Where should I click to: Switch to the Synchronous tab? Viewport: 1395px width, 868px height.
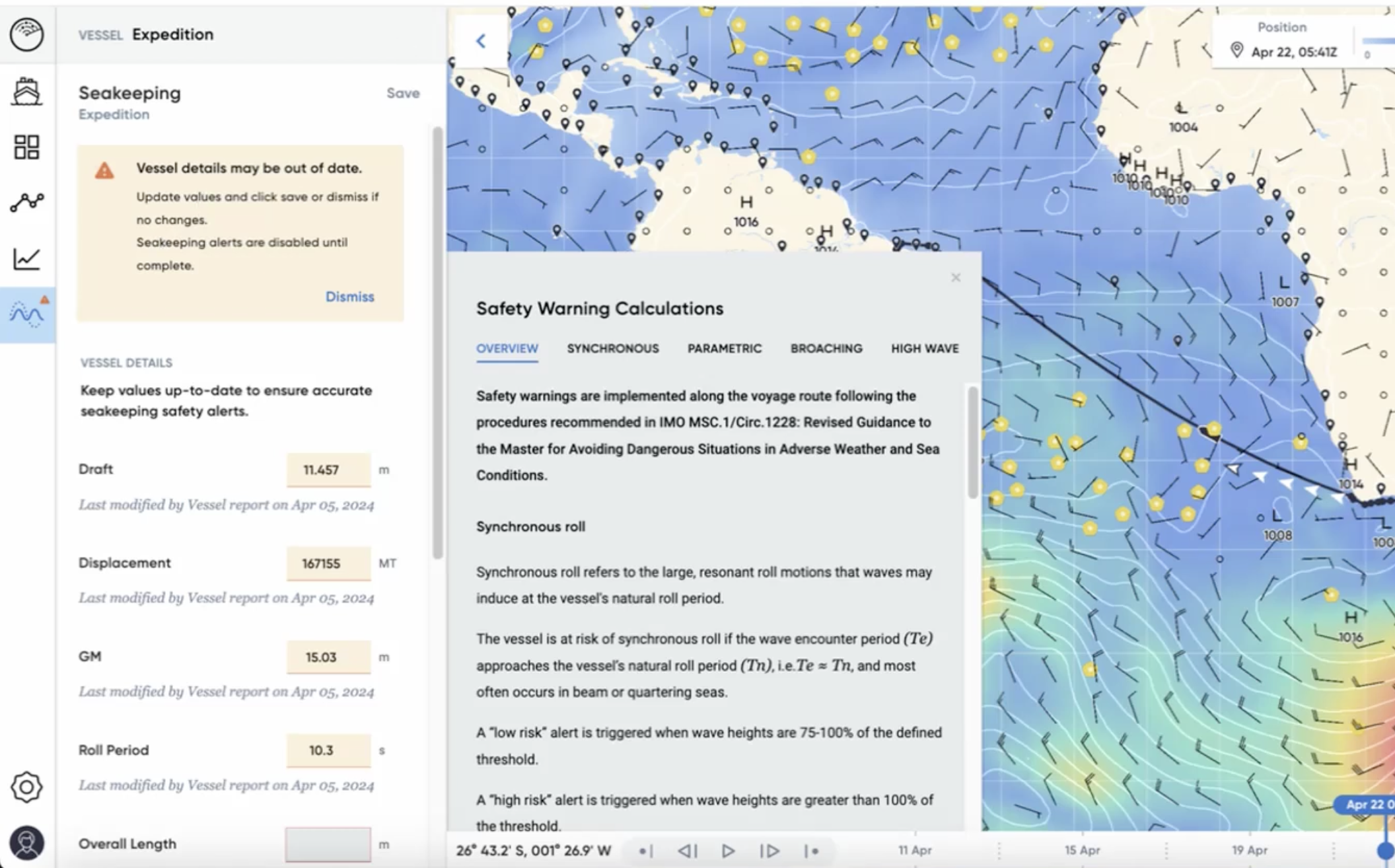pyautogui.click(x=613, y=348)
